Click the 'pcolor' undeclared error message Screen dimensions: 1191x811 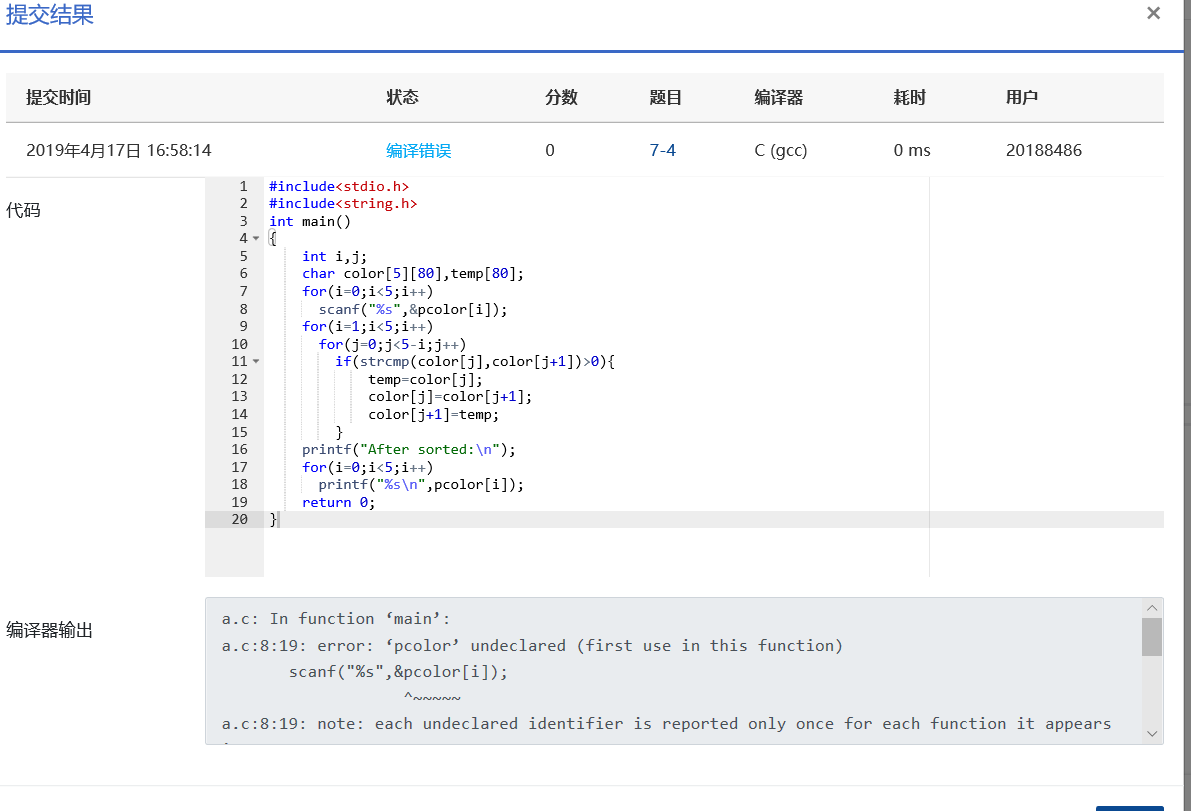pos(532,646)
